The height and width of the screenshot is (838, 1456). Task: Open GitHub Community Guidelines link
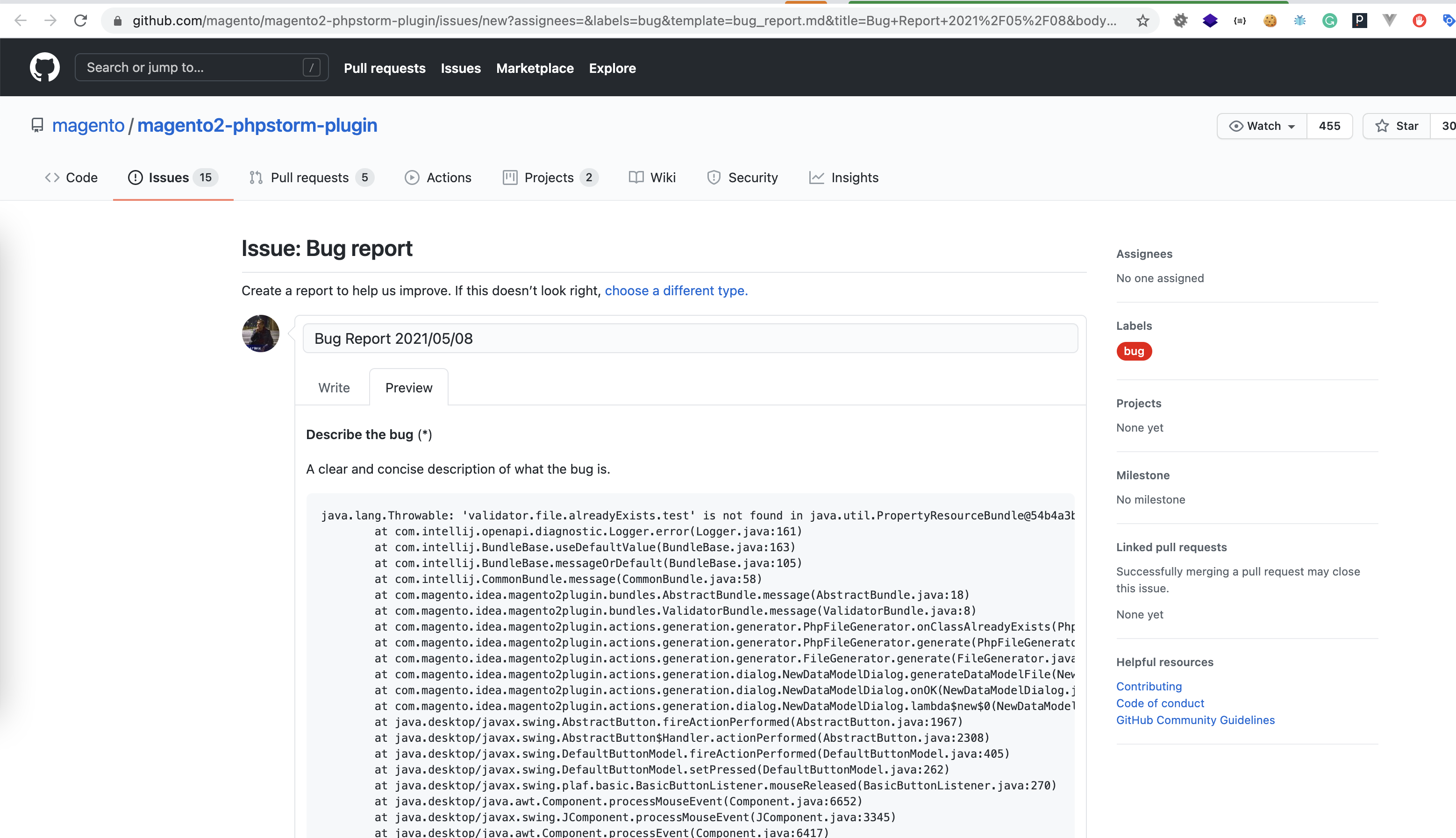(x=1195, y=720)
